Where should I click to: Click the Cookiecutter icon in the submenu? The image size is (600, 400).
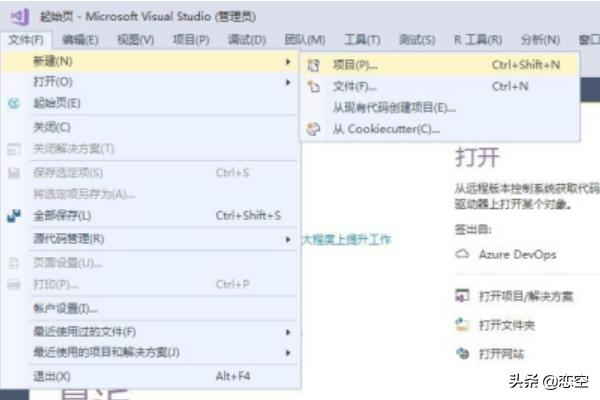(313, 129)
